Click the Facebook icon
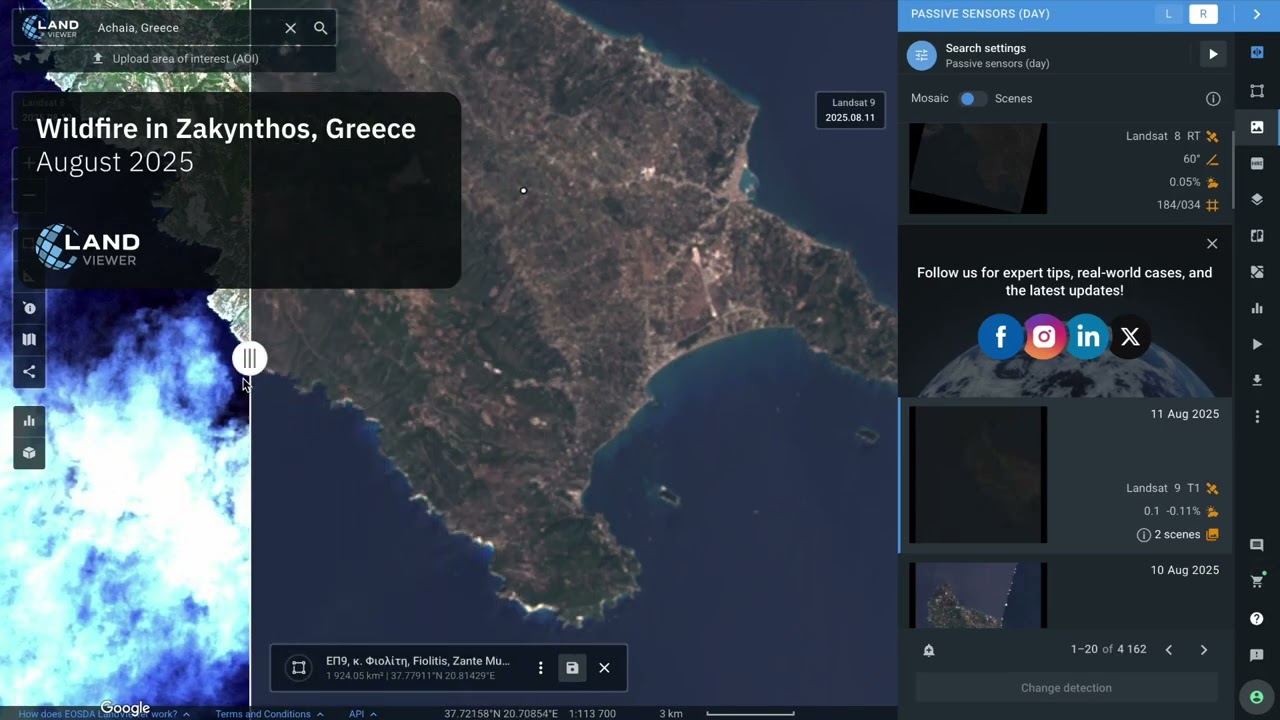1280x720 pixels. point(1000,337)
